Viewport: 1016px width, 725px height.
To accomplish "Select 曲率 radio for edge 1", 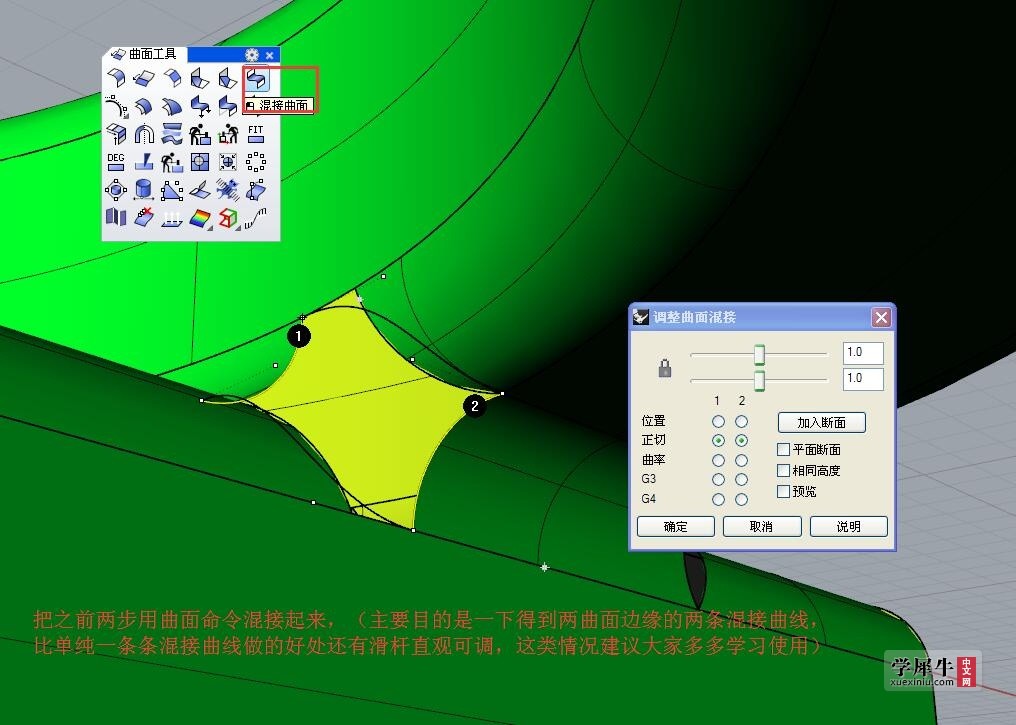I will (x=718, y=461).
